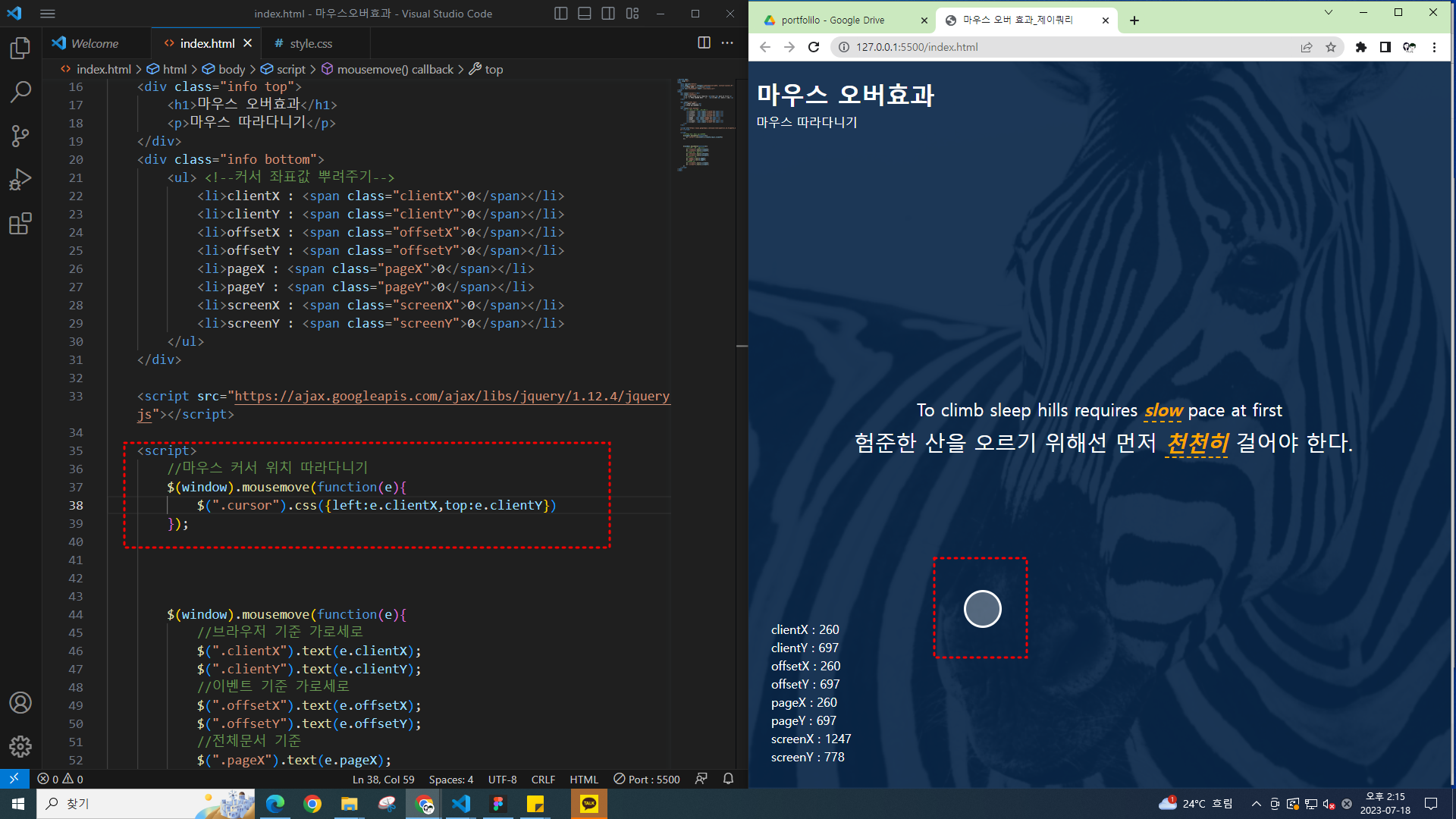Toggle the primary sidebar layout button
This screenshot has width=1456, height=819.
(x=561, y=14)
